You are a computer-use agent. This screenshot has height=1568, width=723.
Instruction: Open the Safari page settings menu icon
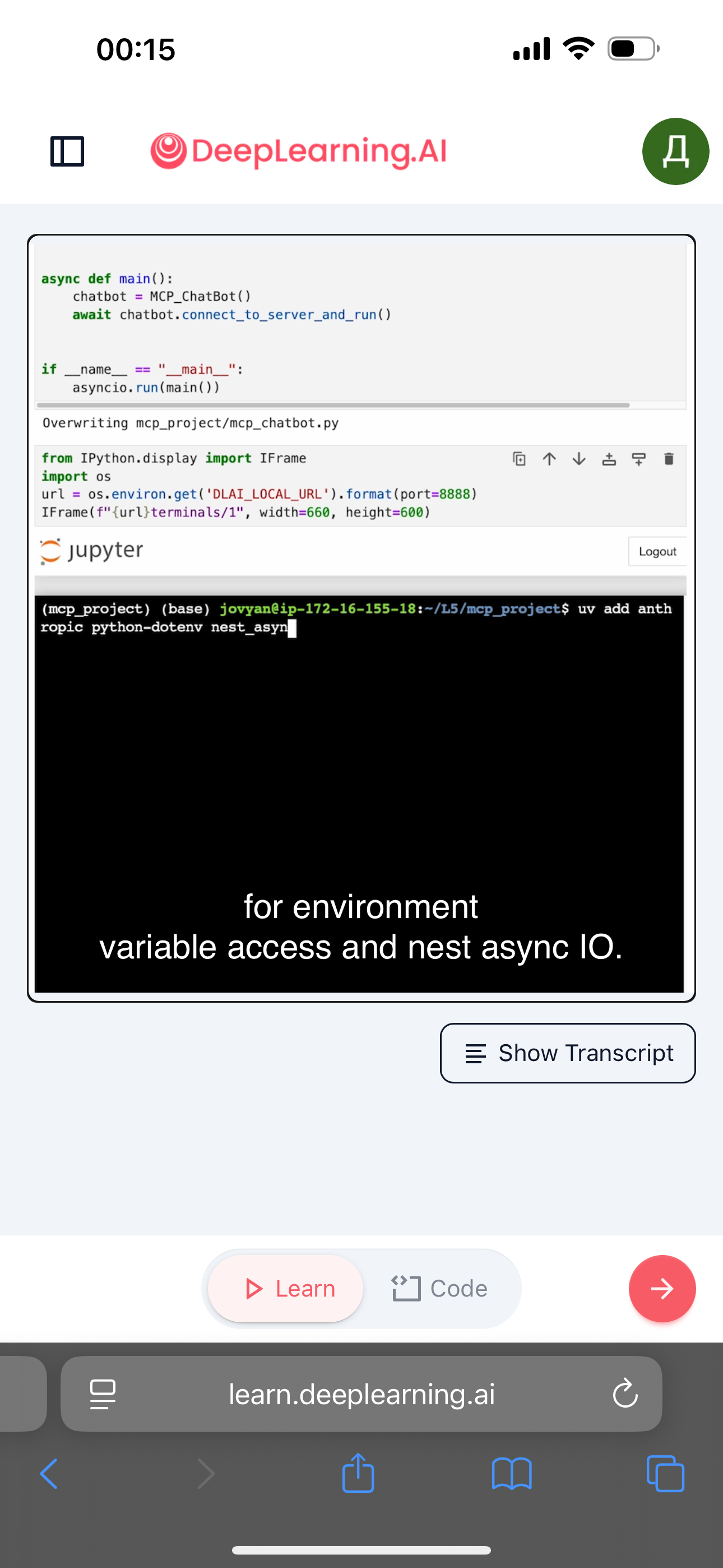pos(102,1394)
